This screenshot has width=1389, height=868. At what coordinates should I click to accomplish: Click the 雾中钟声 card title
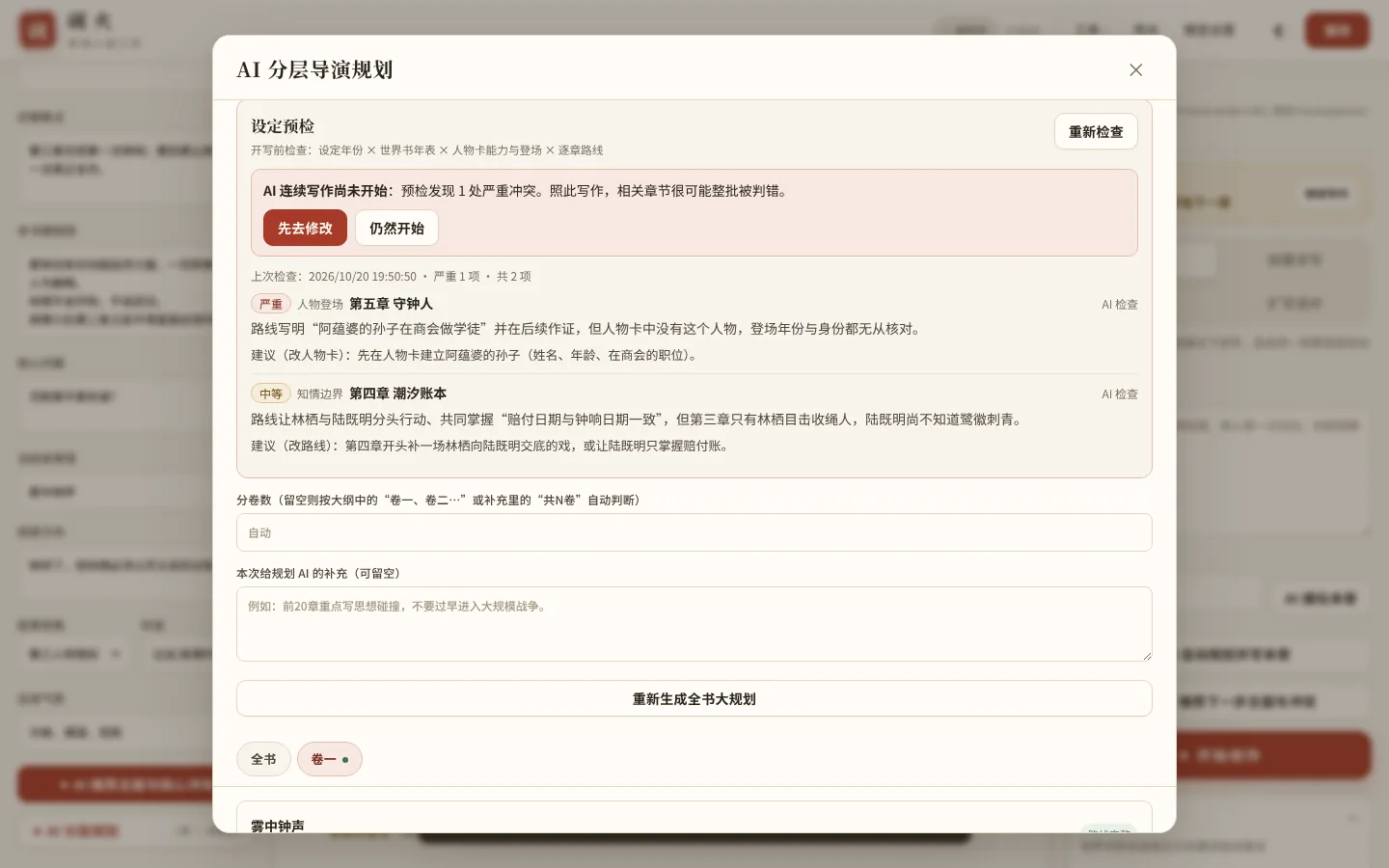point(278,826)
